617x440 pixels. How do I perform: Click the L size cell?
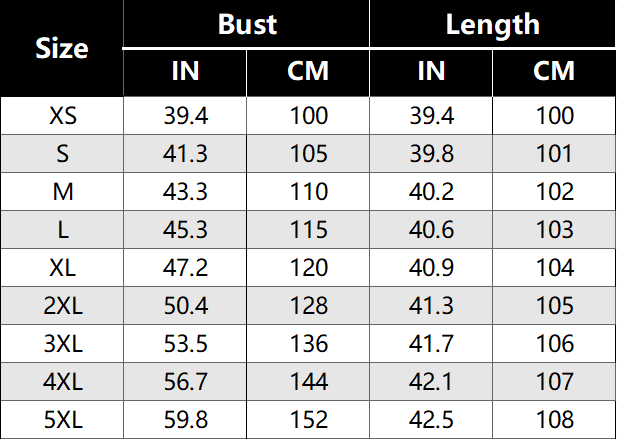point(62,230)
